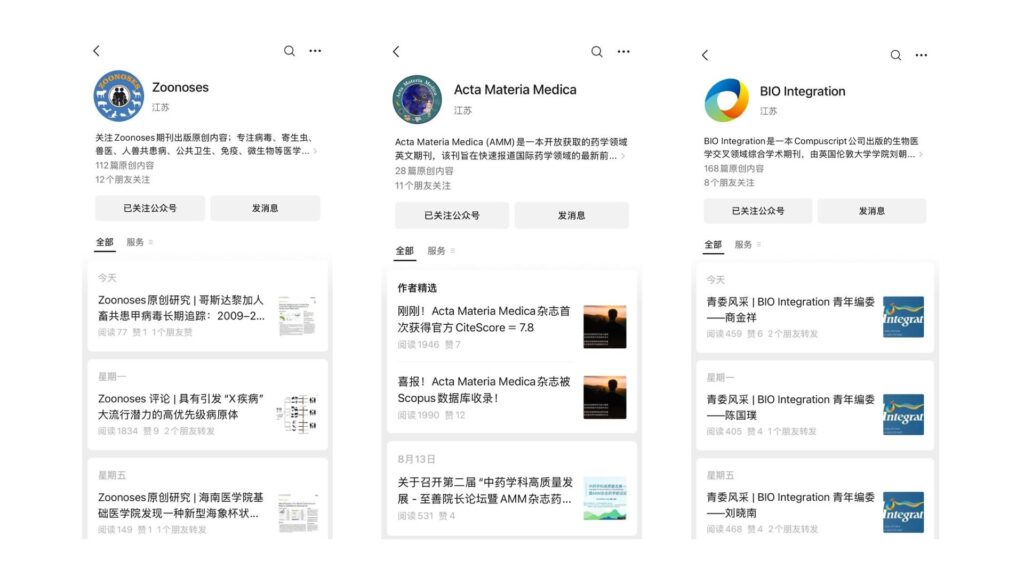Tap the BIO Integration logo avatar
The height and width of the screenshot is (576, 1024).
point(727,100)
